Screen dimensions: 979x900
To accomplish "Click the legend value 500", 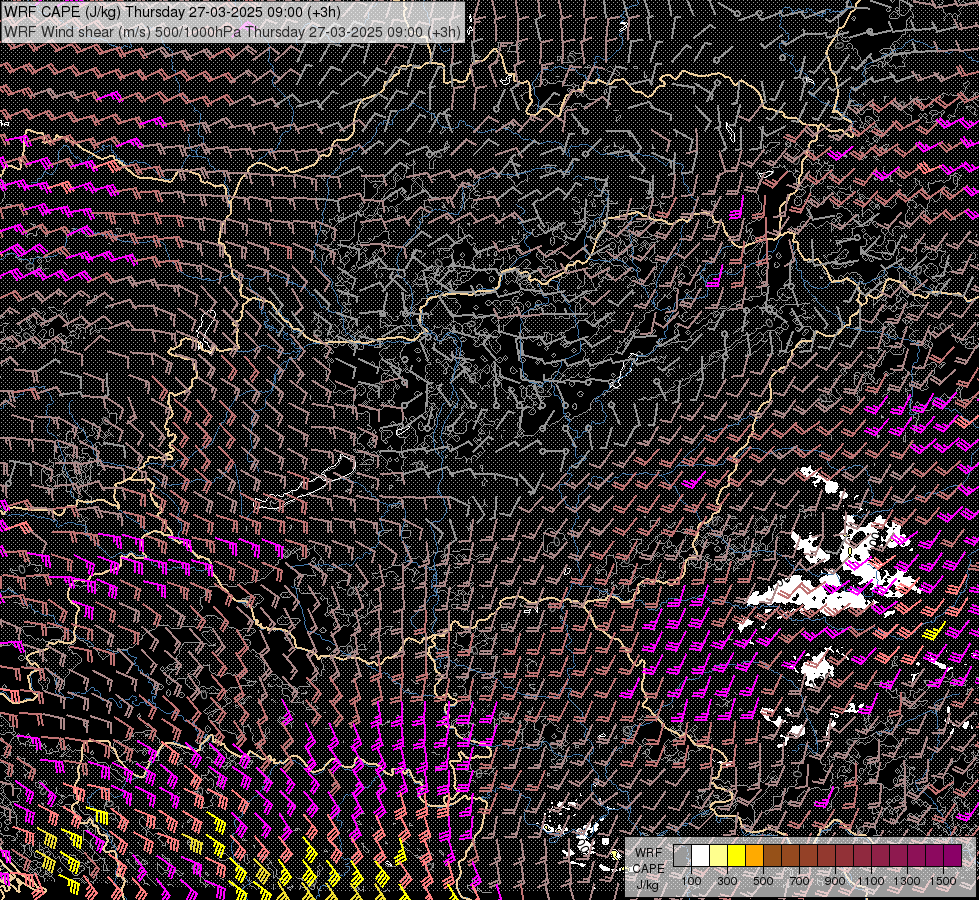I will tap(763, 881).
